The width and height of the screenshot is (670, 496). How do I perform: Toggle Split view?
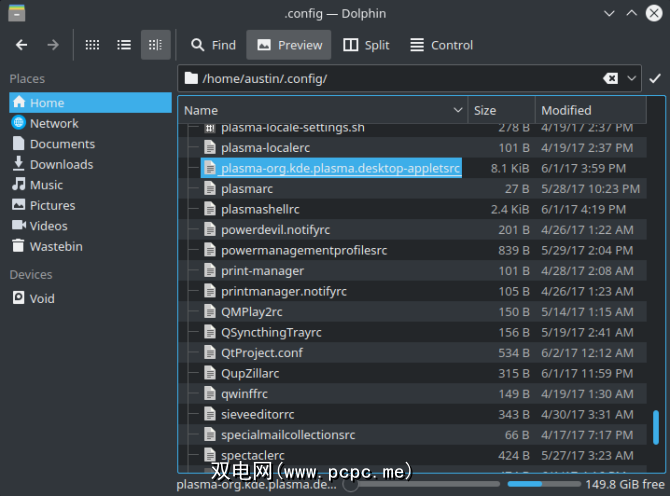click(x=366, y=45)
